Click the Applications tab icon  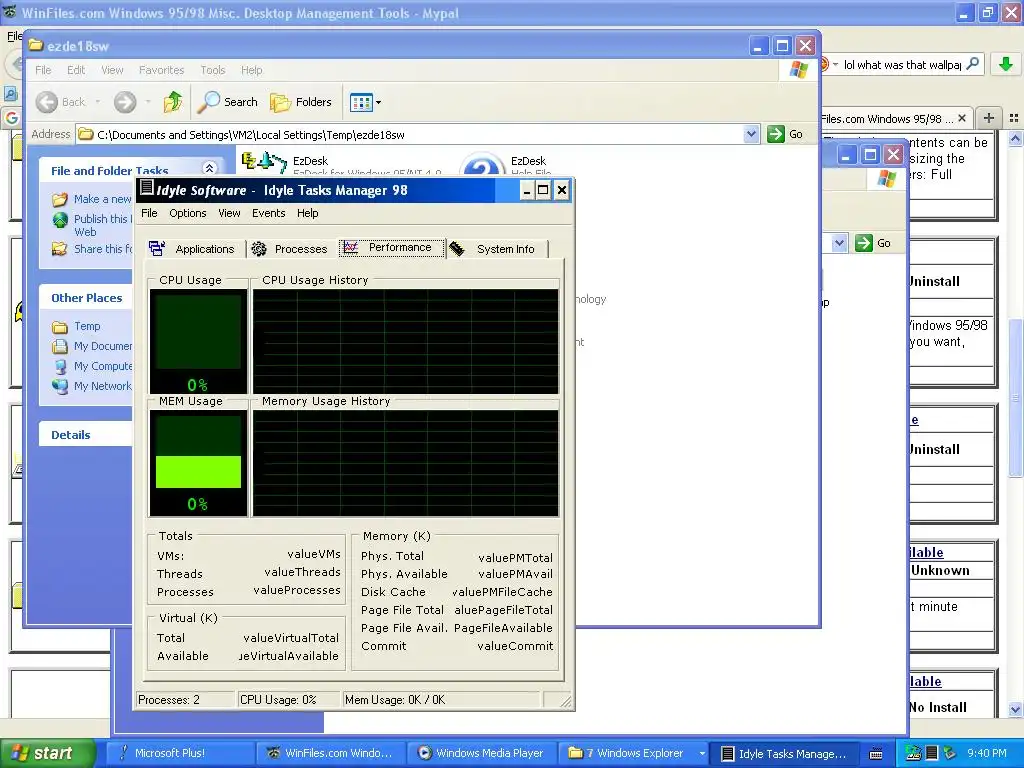tap(157, 248)
